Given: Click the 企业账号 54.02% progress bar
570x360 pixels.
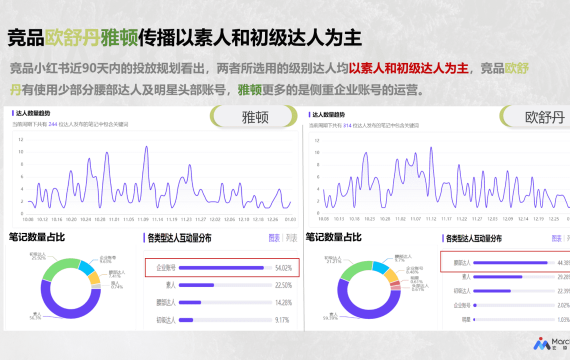Looking at the screenshot, I should pos(225,268).
